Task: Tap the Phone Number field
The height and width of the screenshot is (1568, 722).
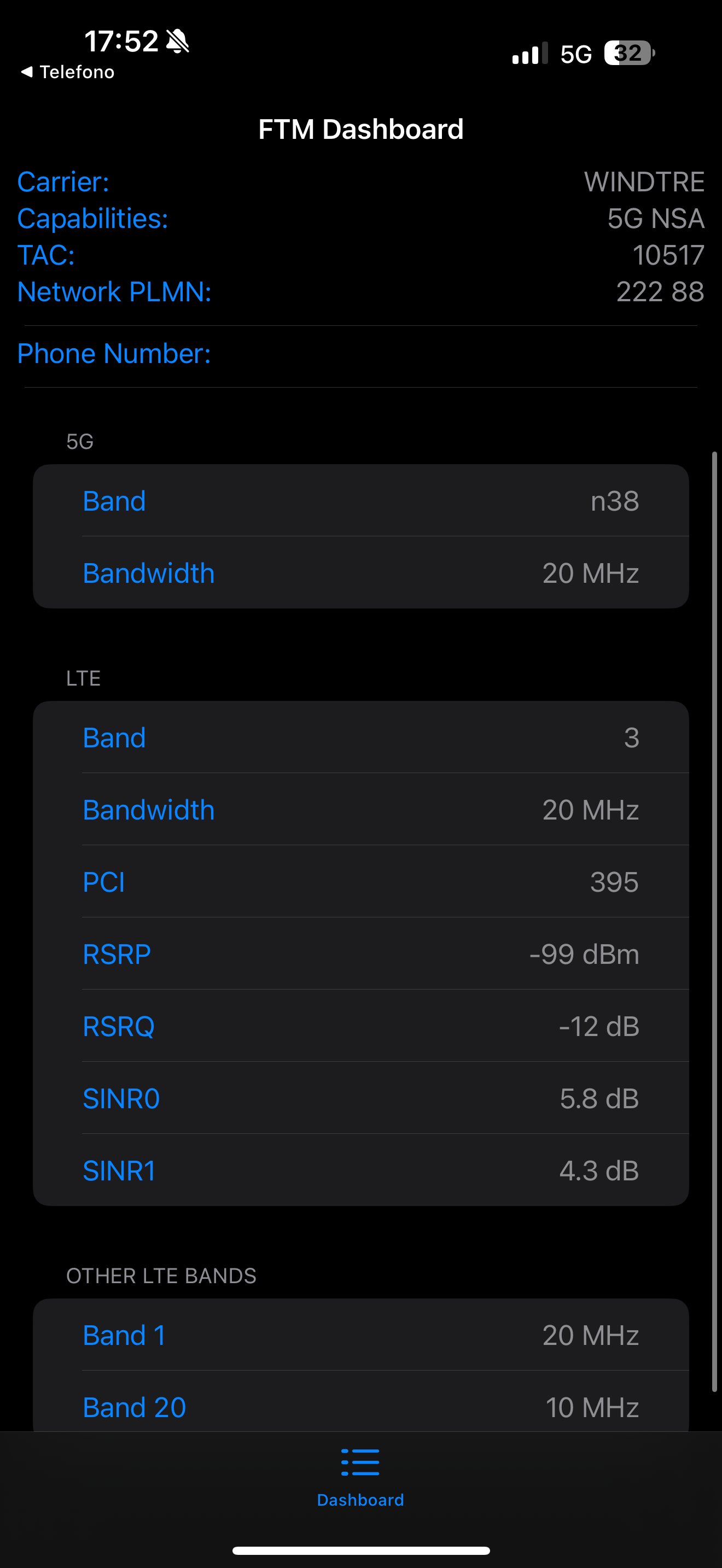Action: (360, 354)
